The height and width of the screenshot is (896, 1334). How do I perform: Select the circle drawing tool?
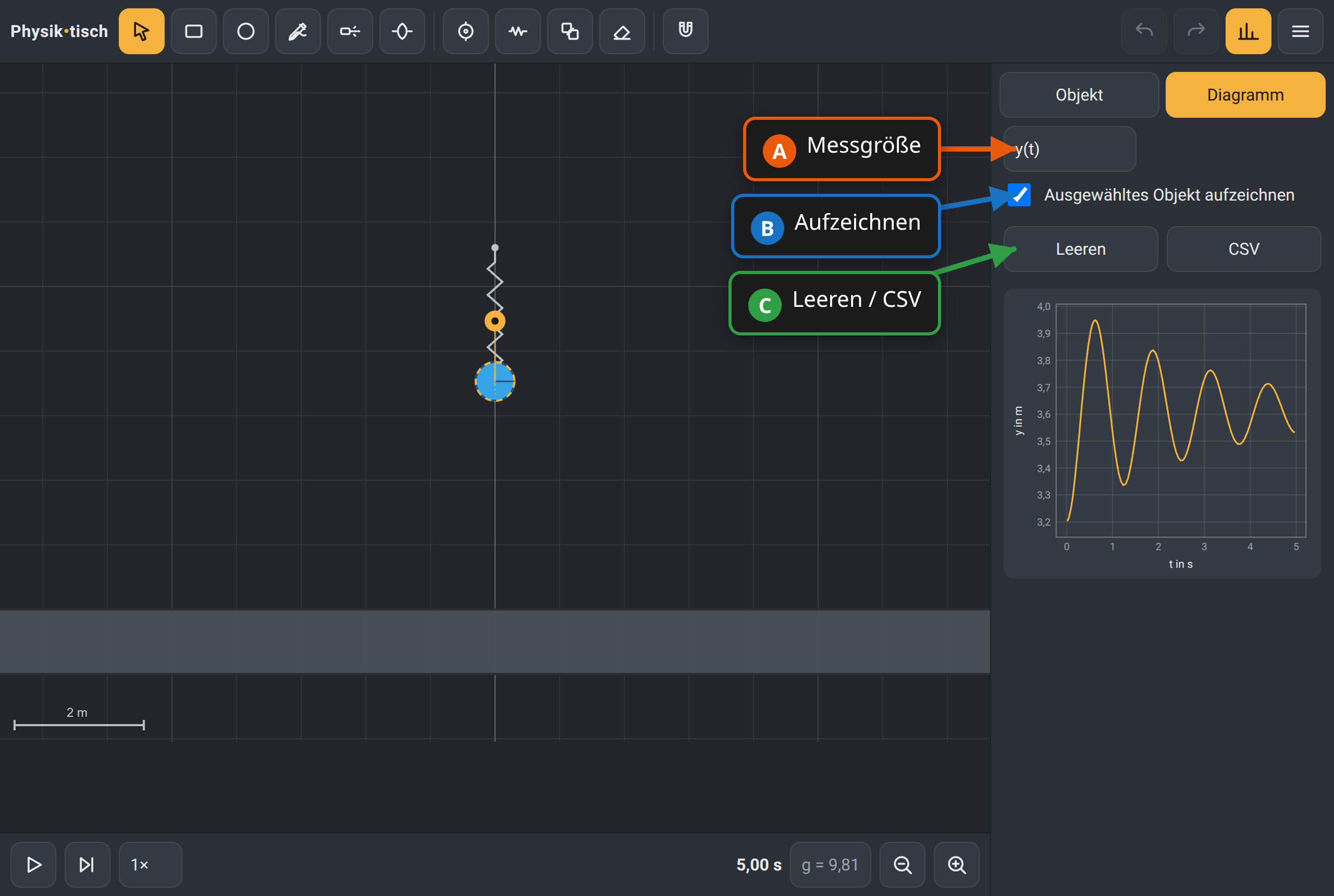click(x=246, y=31)
